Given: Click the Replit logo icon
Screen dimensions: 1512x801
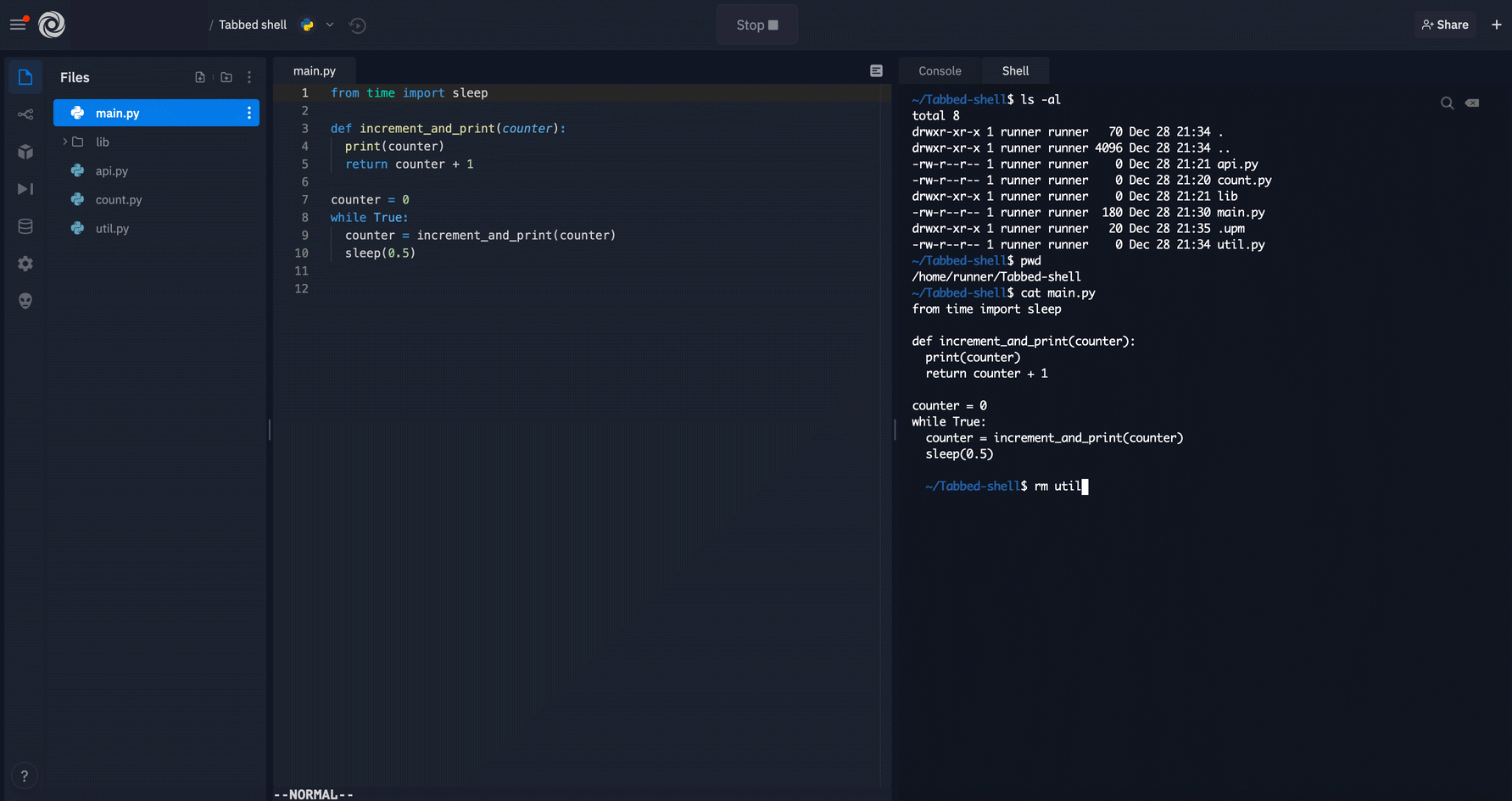Looking at the screenshot, I should tap(52, 25).
